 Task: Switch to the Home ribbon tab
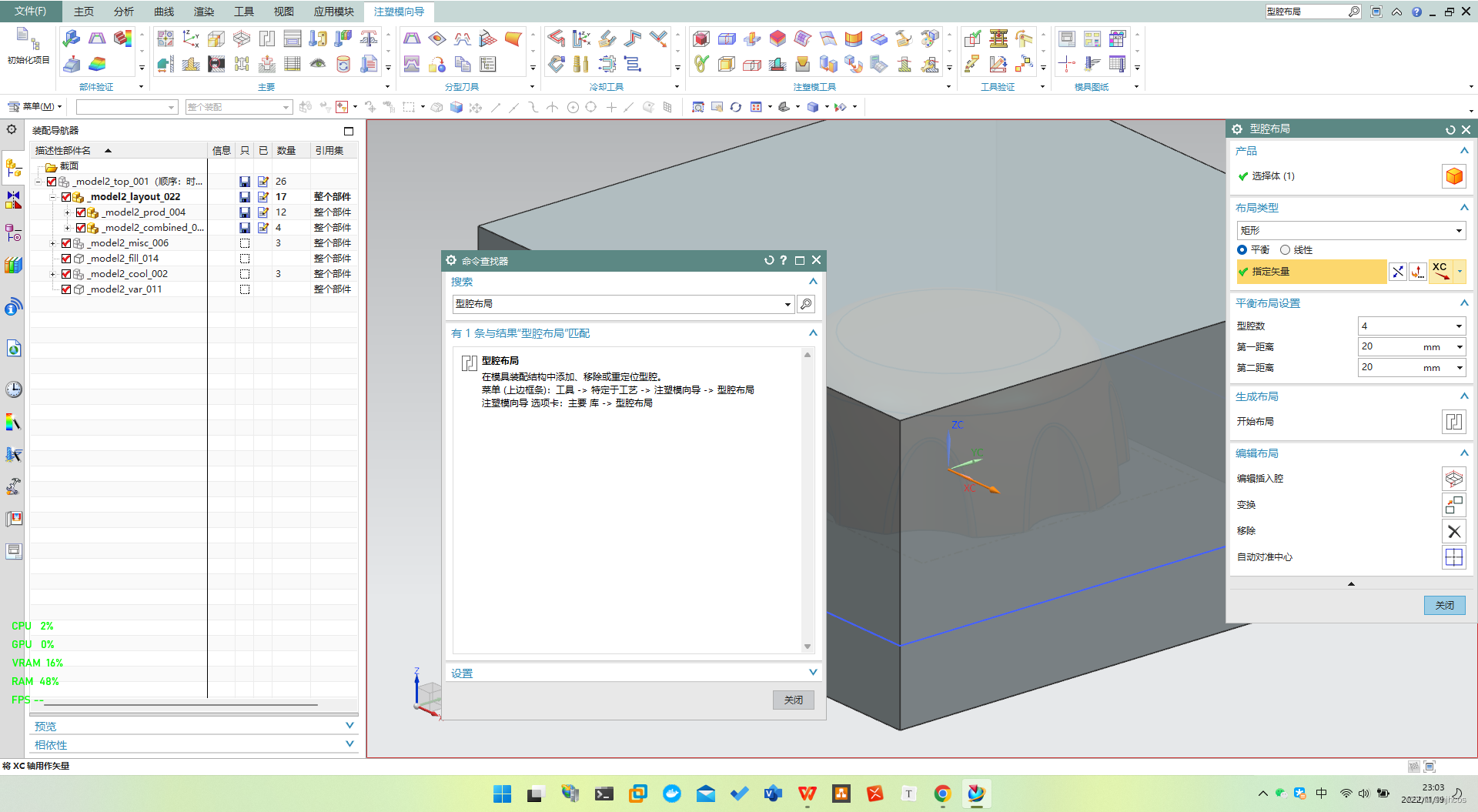point(84,12)
